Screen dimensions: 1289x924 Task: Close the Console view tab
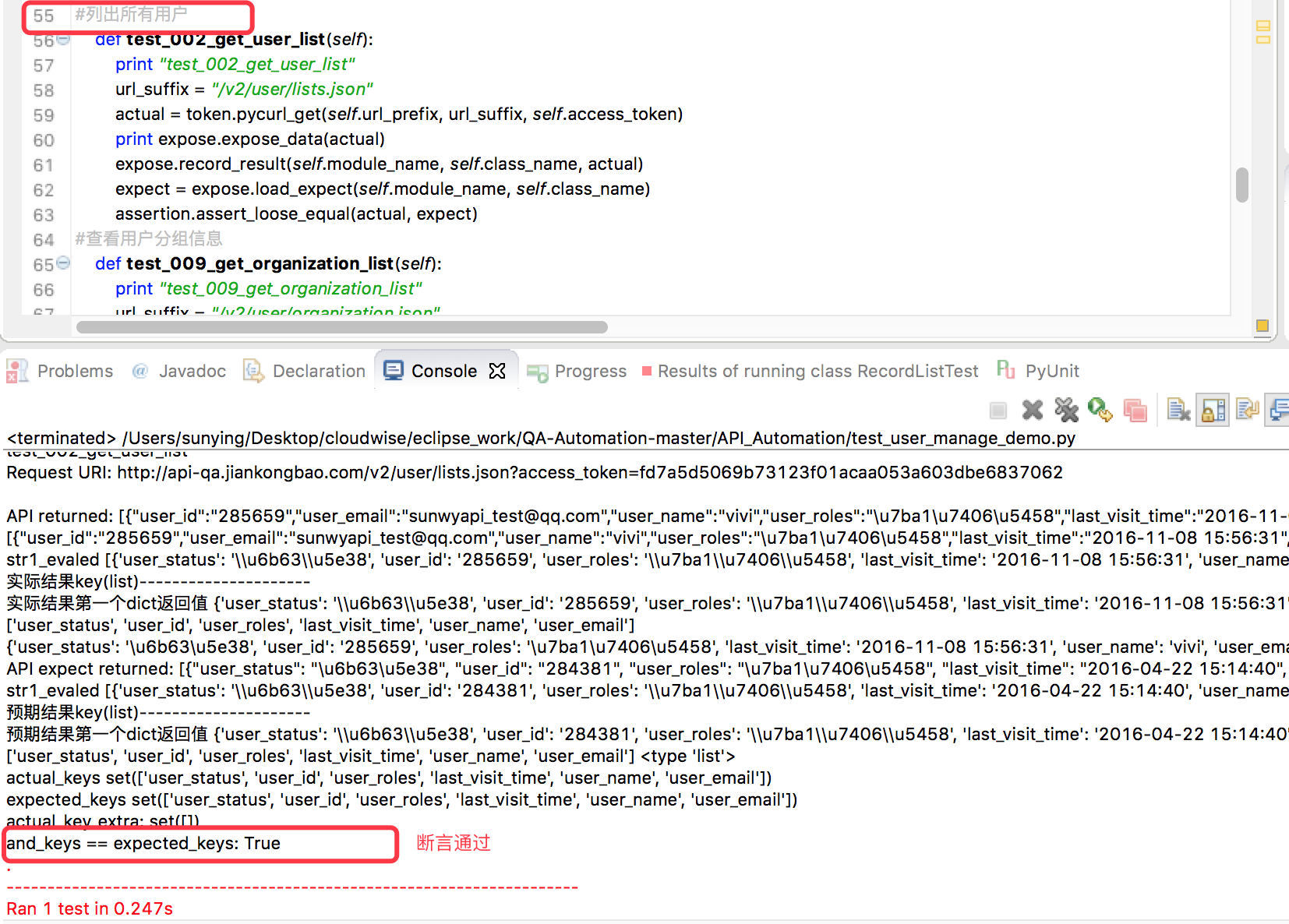pyautogui.click(x=497, y=371)
